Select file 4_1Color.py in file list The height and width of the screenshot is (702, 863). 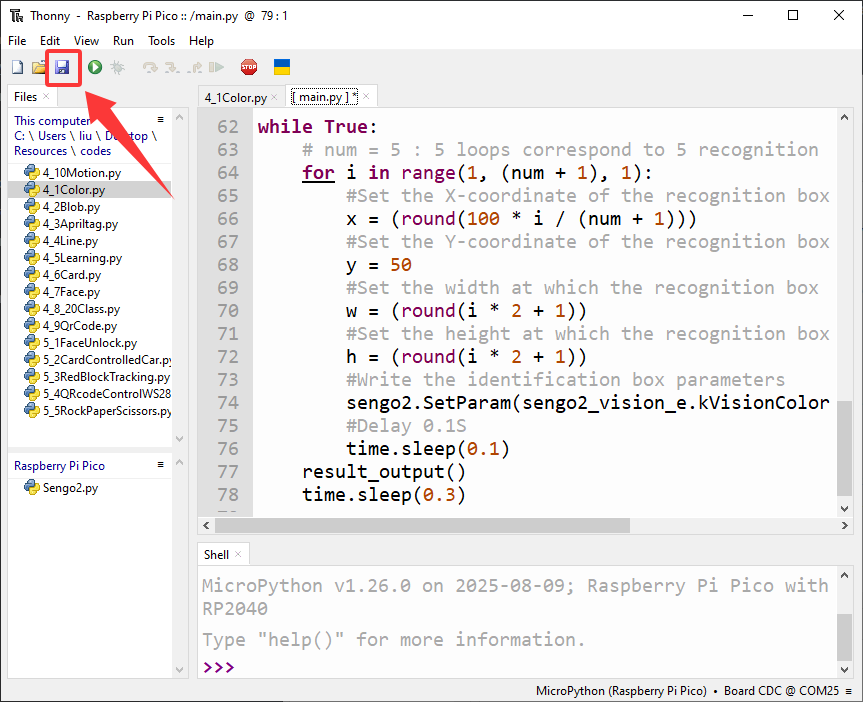(74, 190)
